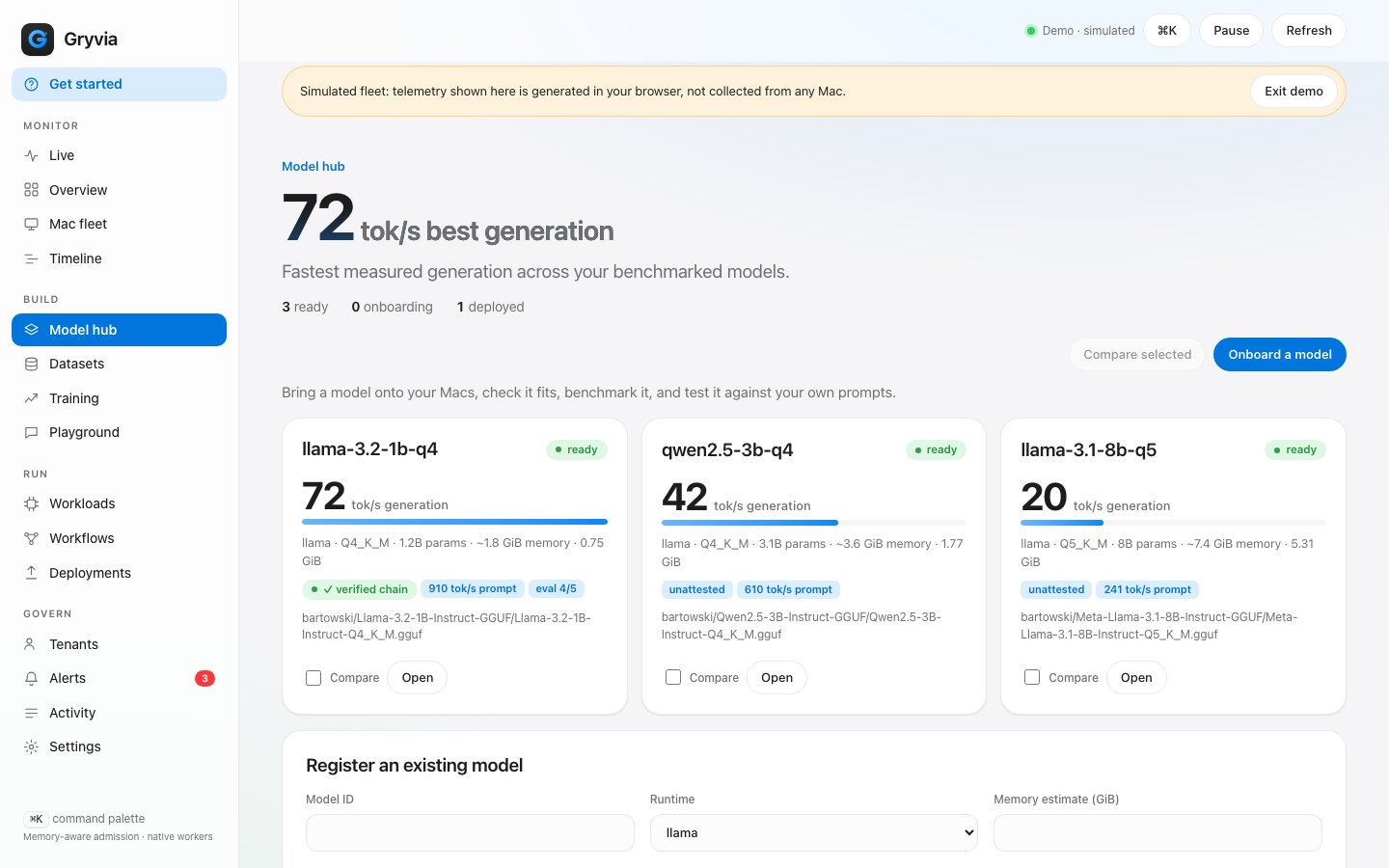Viewport: 1389px width, 868px height.
Task: Click the verified chain badge
Action: [x=359, y=589]
